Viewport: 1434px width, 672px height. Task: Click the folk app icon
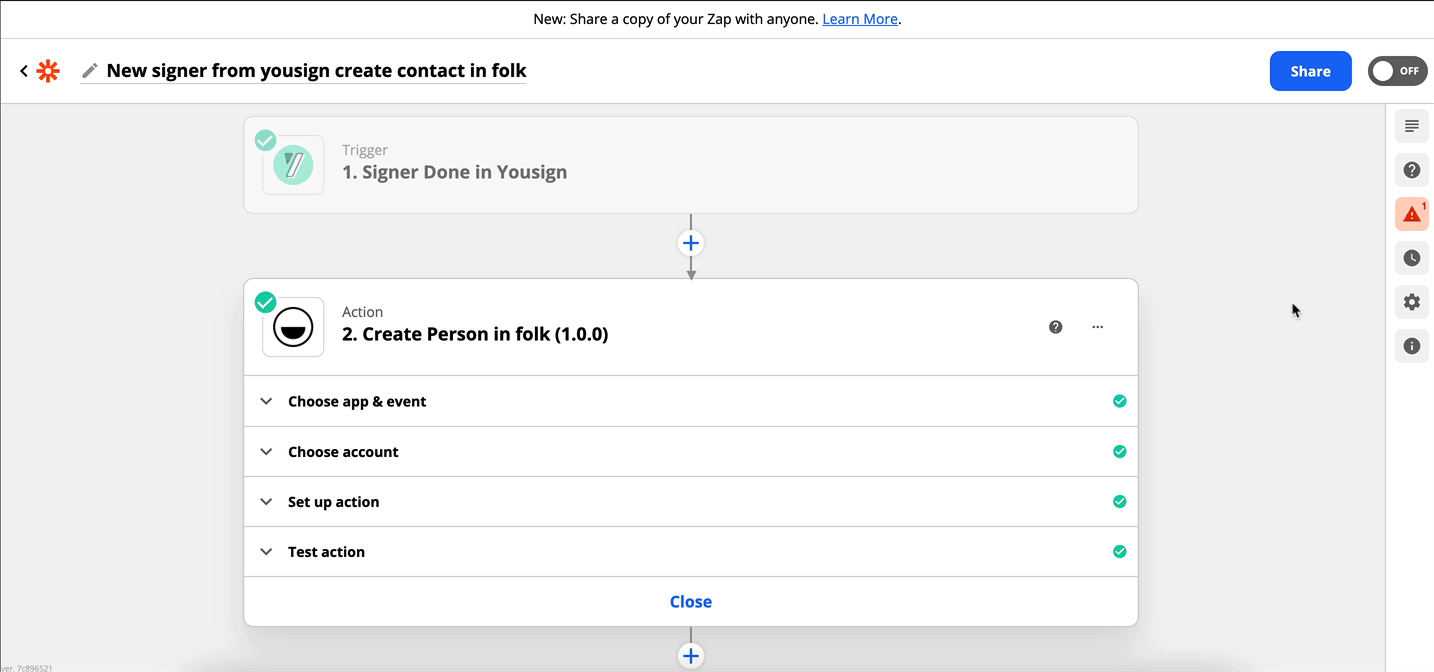[293, 327]
